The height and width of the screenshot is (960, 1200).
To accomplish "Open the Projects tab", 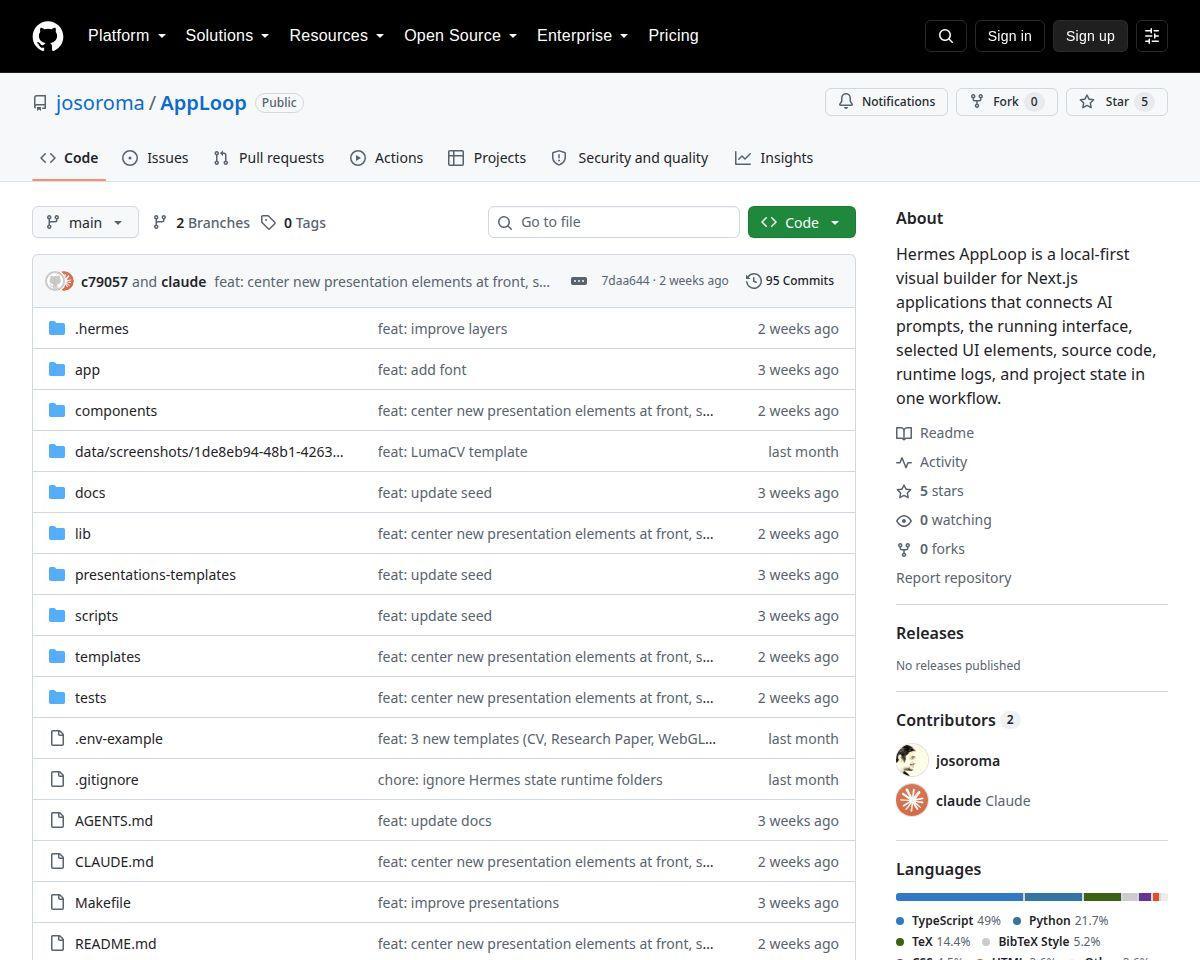I will point(487,158).
